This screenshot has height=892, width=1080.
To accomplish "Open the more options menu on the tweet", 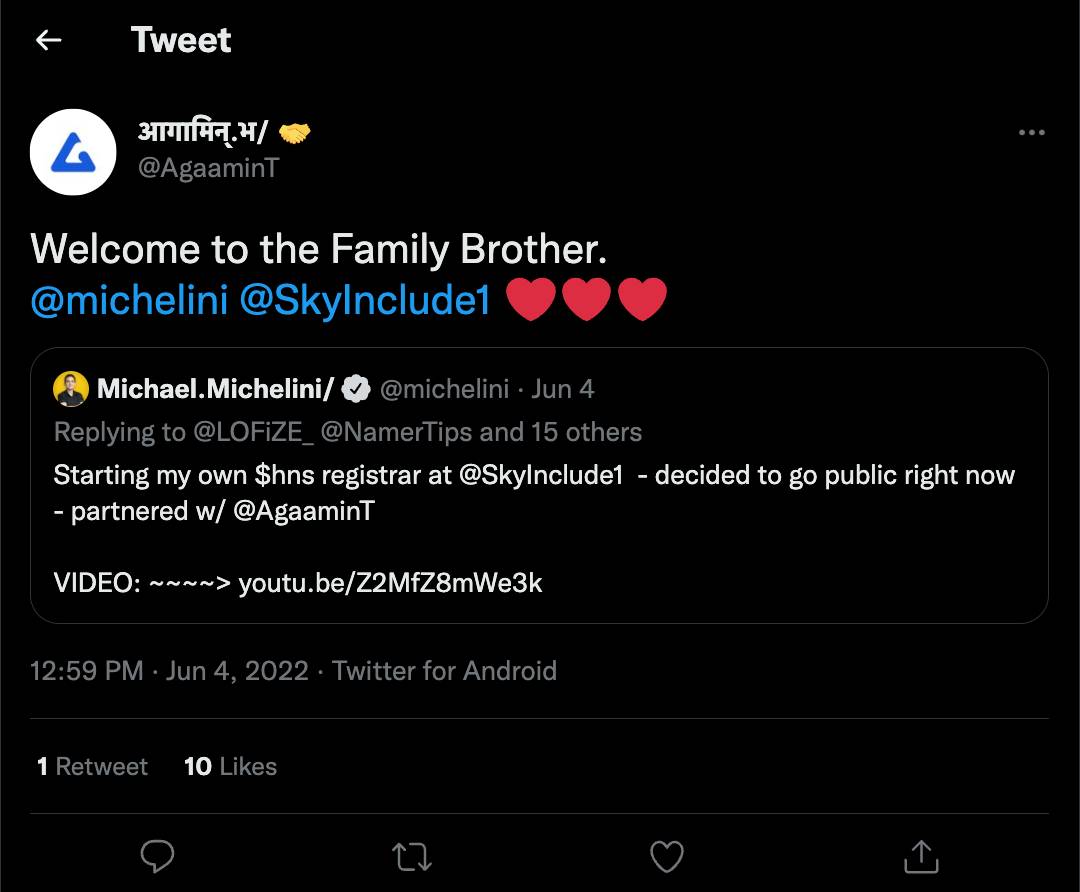I will (1032, 131).
